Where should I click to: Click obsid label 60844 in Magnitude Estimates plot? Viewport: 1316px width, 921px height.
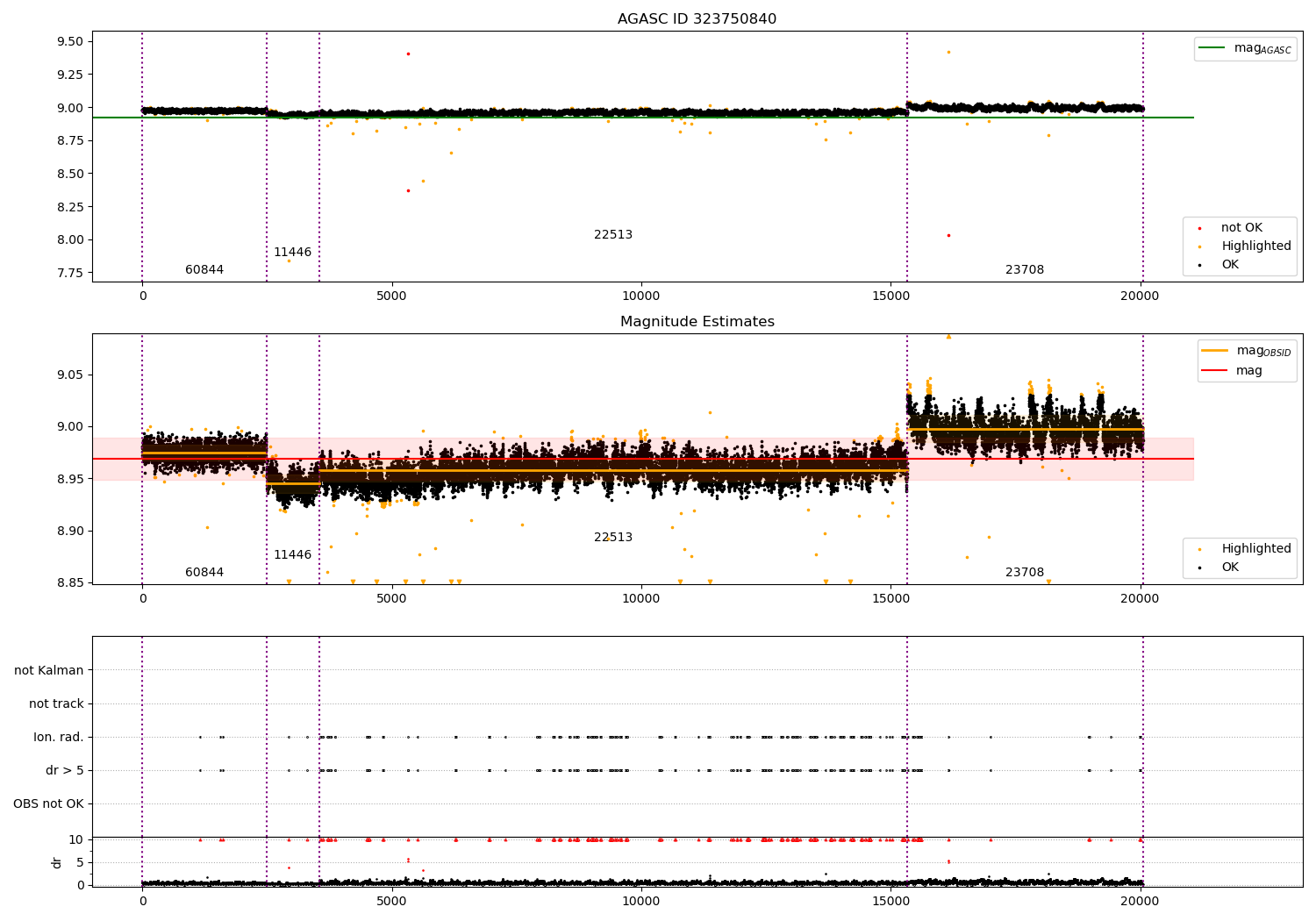click(204, 573)
